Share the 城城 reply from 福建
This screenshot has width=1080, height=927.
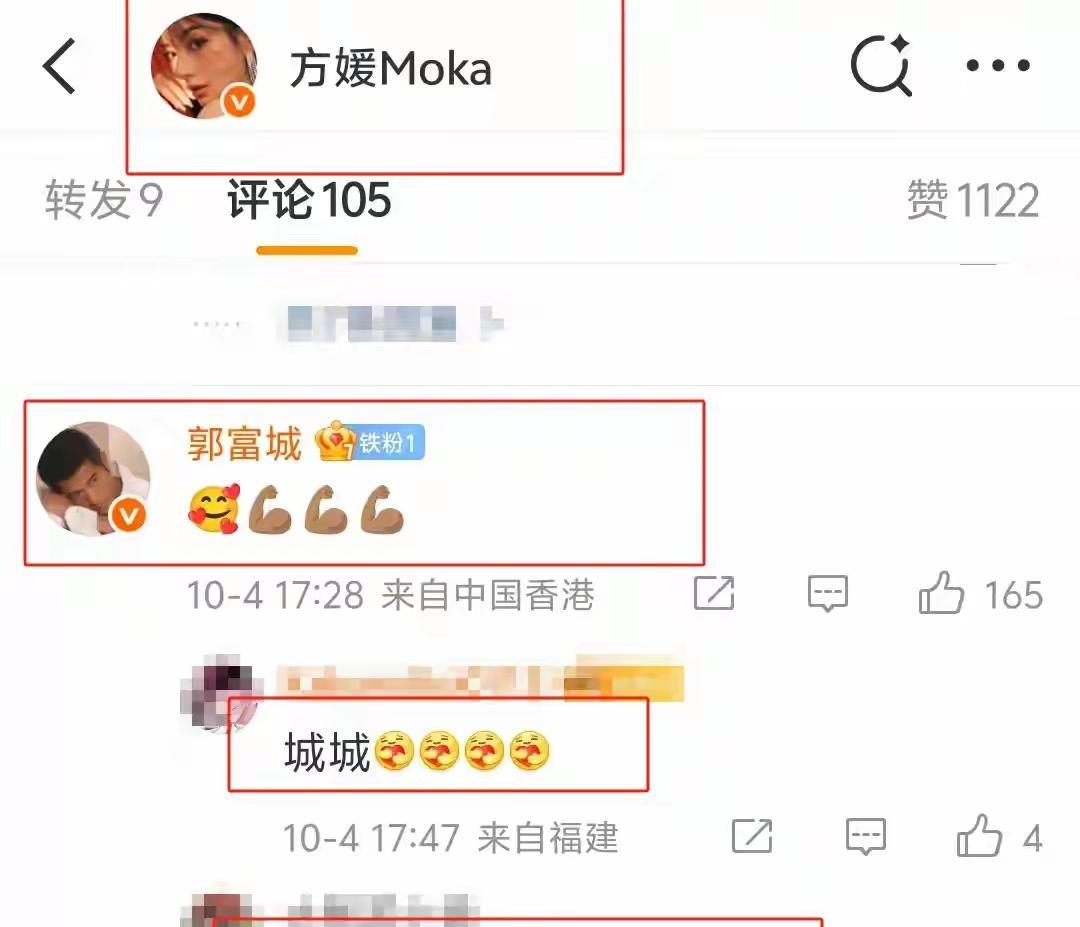(752, 836)
